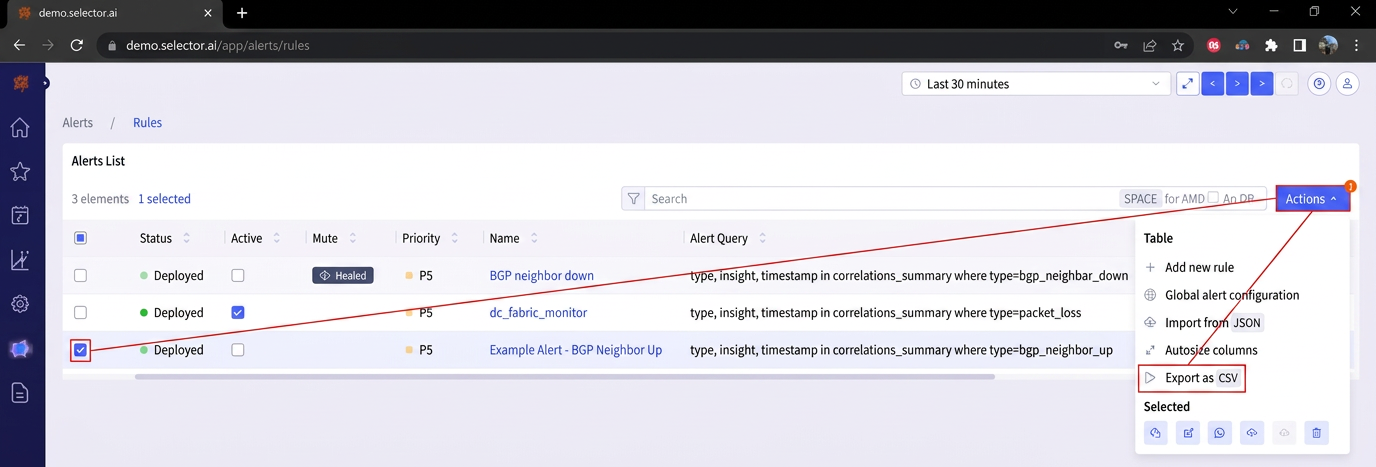Click the greyed cloud Selected icon
The image size is (1376, 467).
1284,433
